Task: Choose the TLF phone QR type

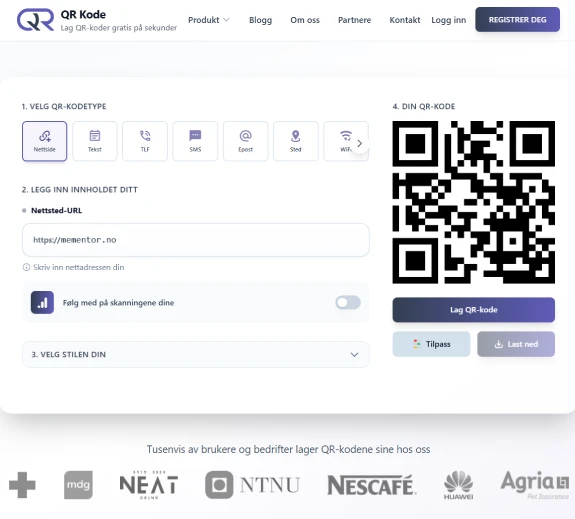Action: coord(145,141)
